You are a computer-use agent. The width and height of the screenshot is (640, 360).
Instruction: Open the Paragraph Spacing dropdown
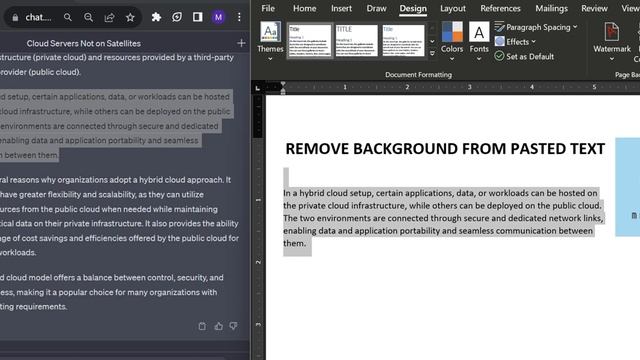point(536,27)
